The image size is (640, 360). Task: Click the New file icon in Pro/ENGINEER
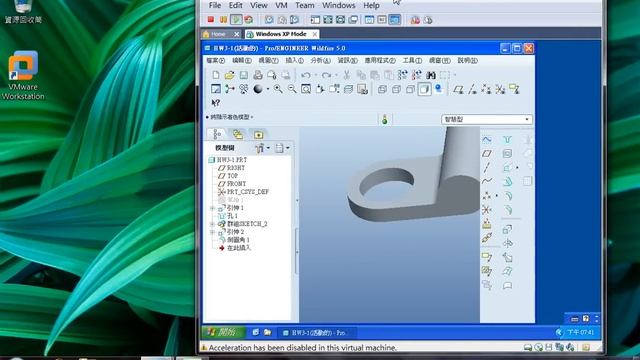(x=216, y=75)
